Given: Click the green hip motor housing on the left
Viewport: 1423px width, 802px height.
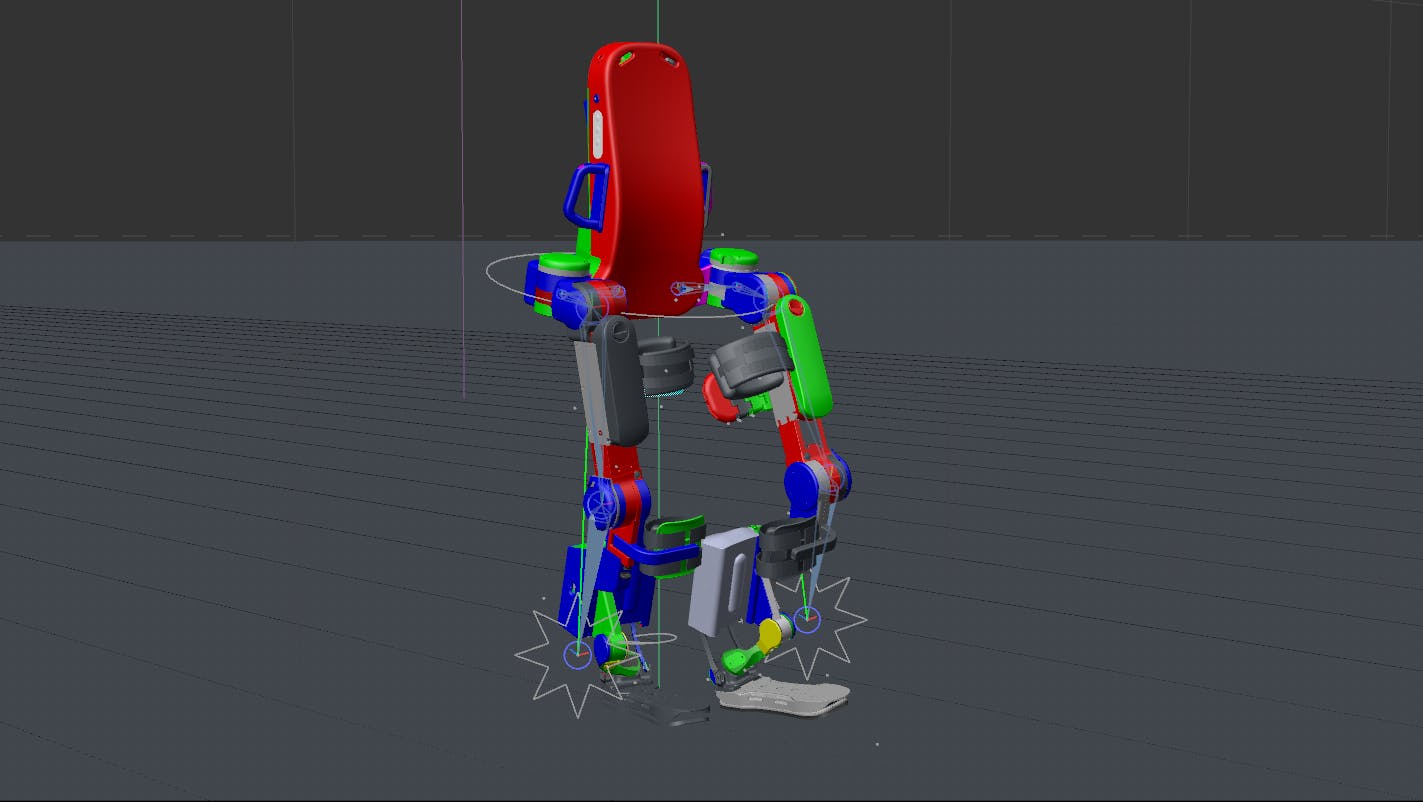Looking at the screenshot, I should [562, 262].
